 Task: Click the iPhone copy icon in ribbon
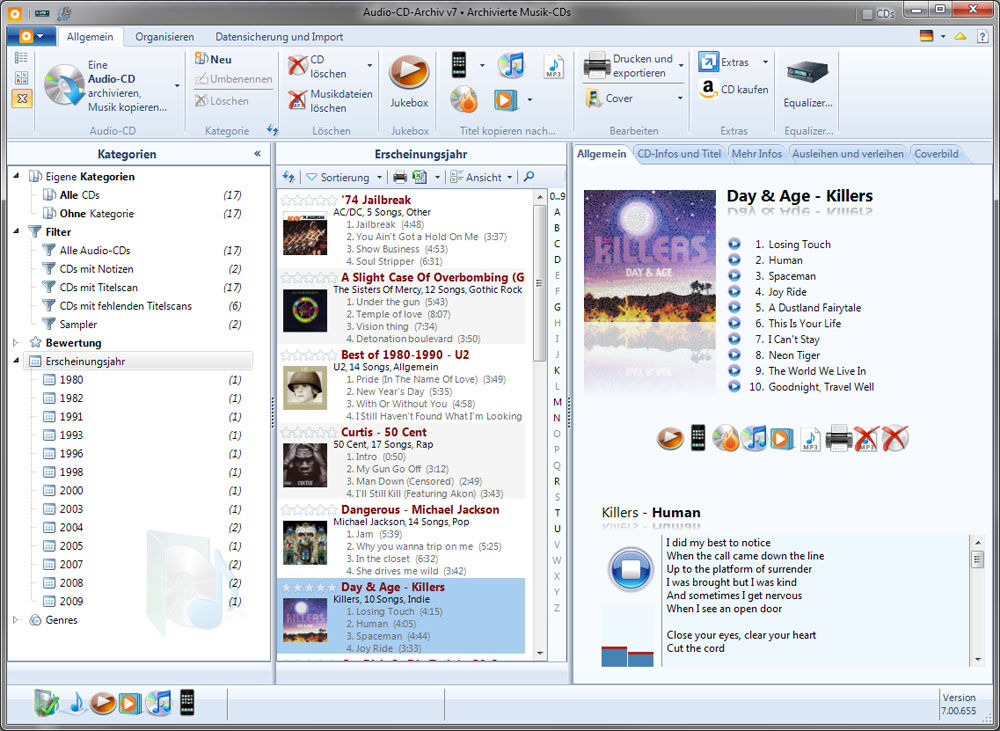coord(460,65)
